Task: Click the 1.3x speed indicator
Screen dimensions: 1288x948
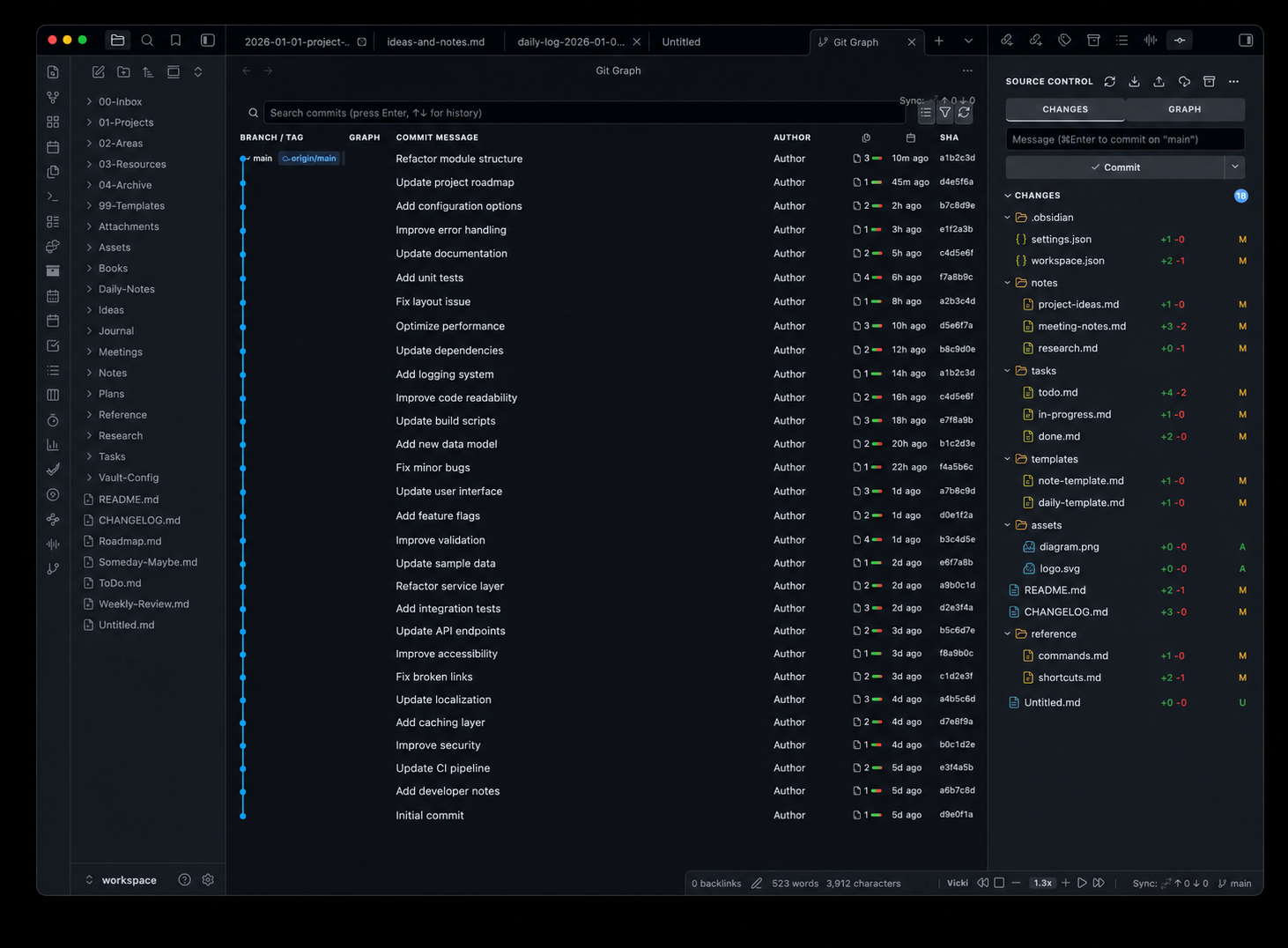Action: coord(1042,883)
